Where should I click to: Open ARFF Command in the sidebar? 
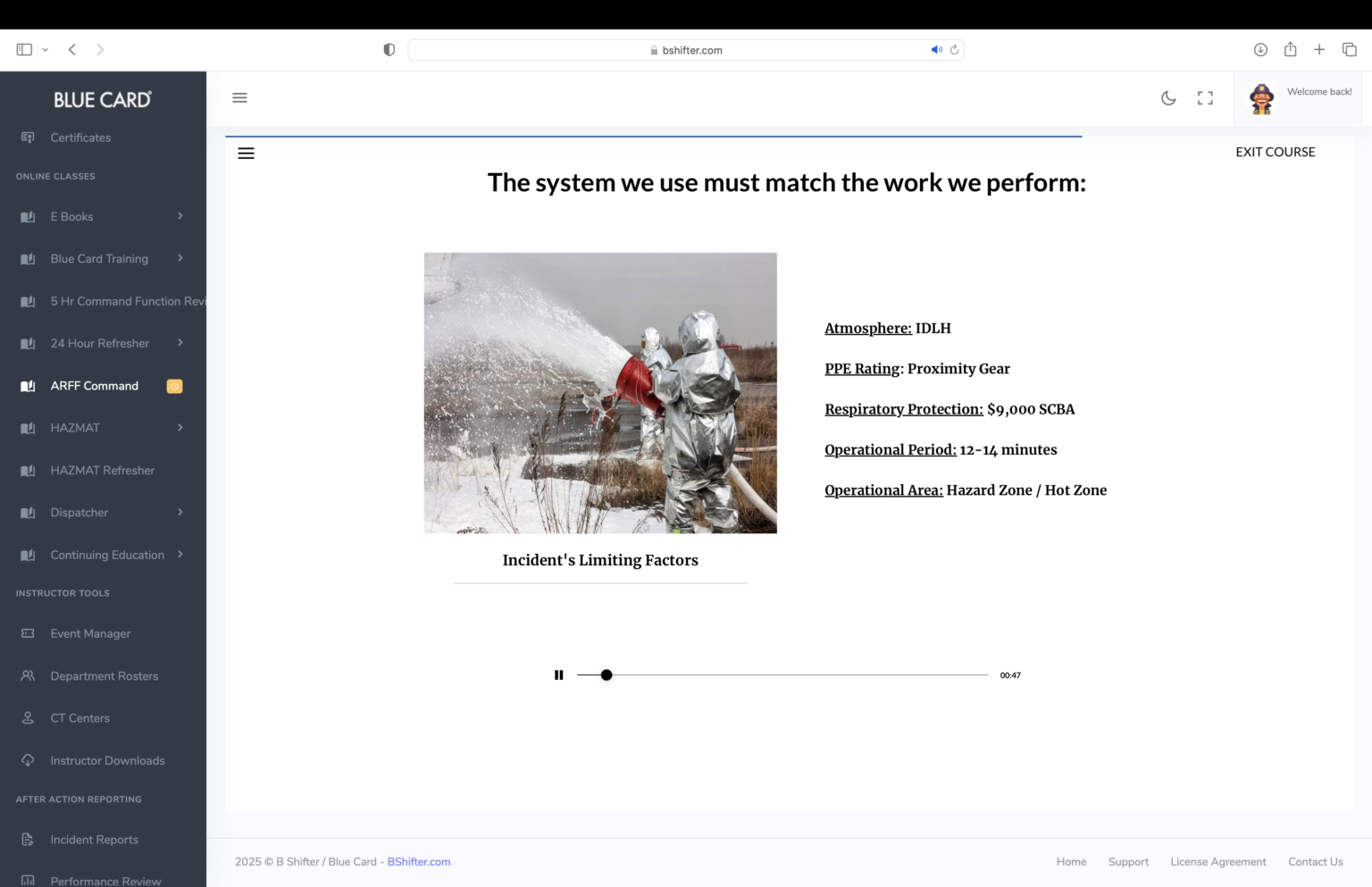click(95, 386)
